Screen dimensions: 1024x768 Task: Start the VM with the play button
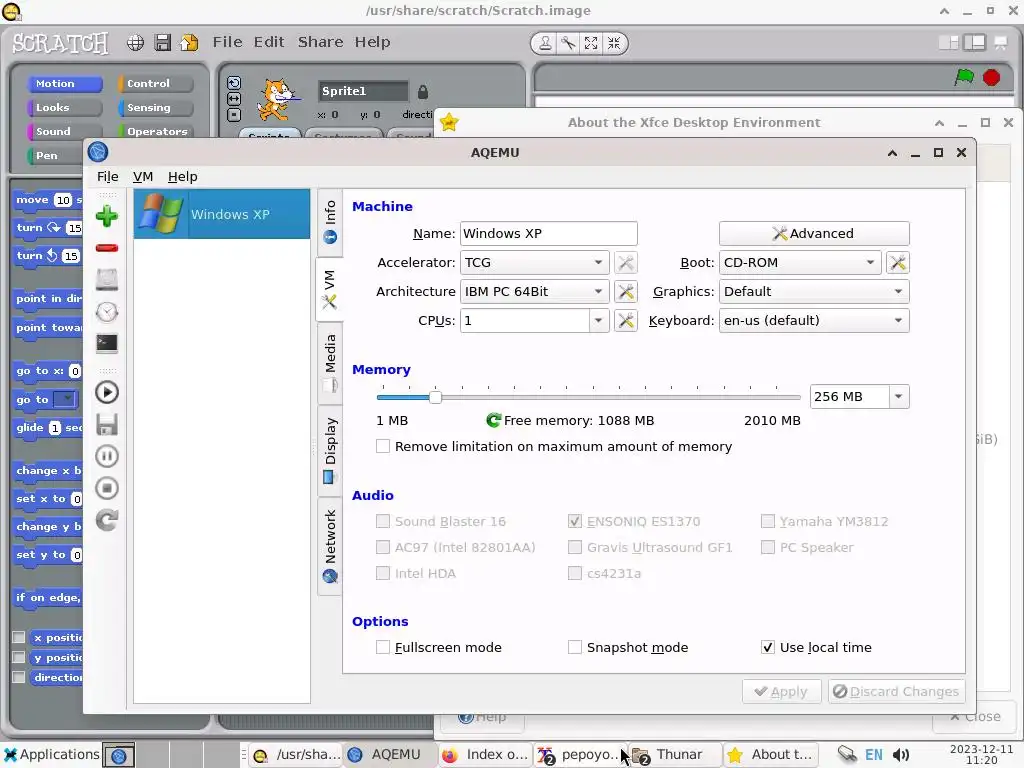[x=106, y=392]
